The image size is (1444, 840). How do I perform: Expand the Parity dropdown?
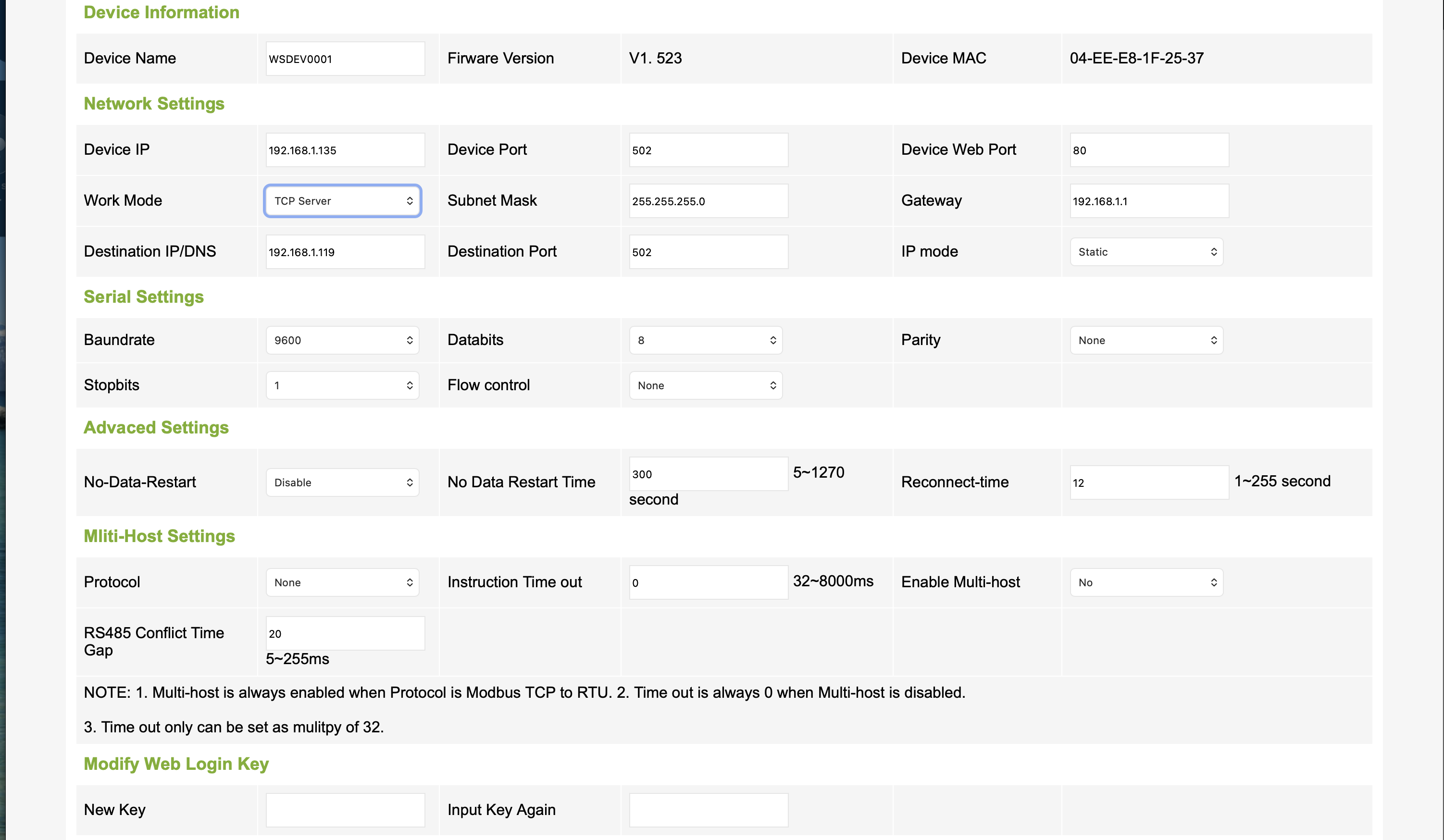pos(1146,340)
